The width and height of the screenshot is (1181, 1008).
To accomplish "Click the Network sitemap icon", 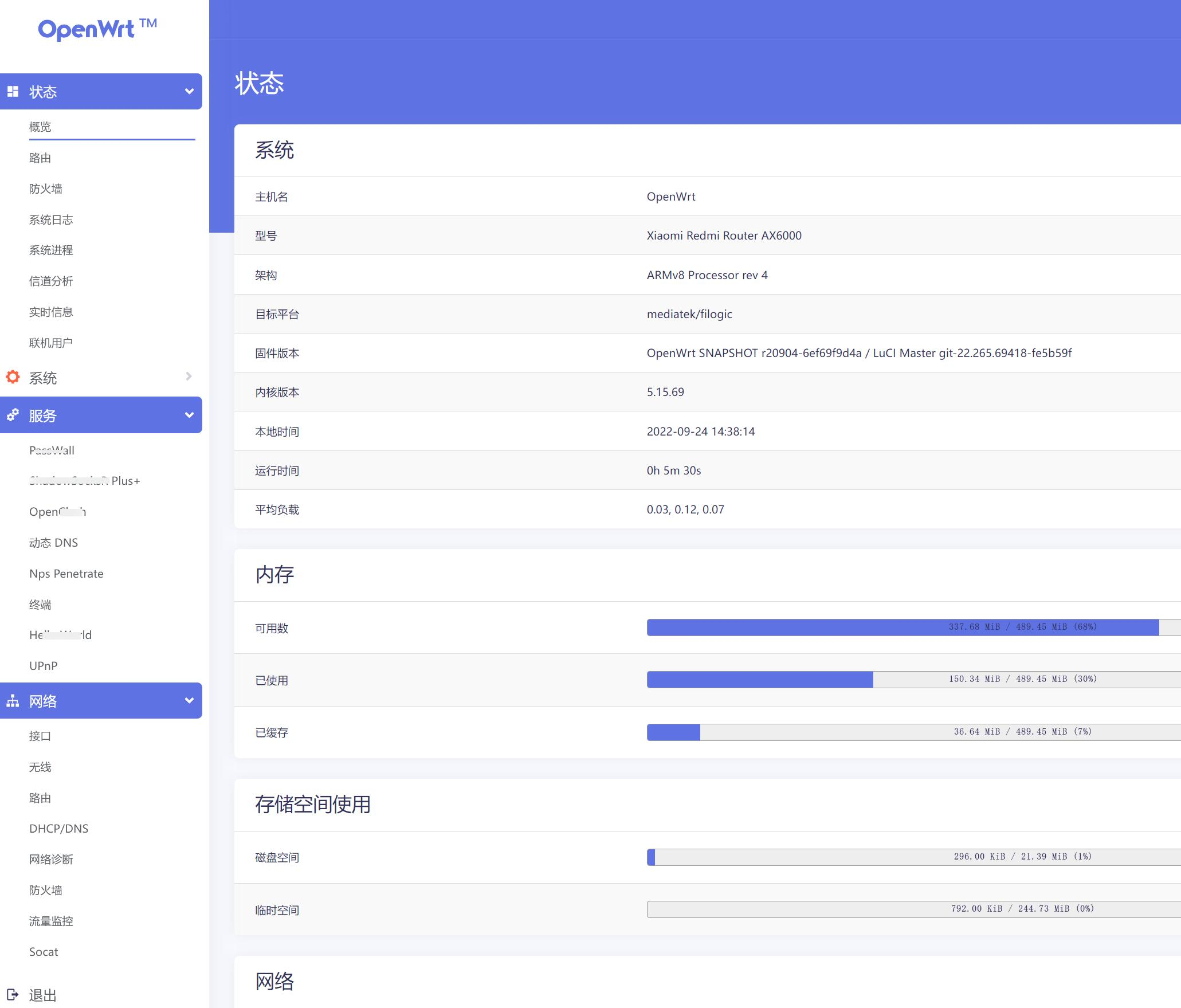I will [13, 701].
